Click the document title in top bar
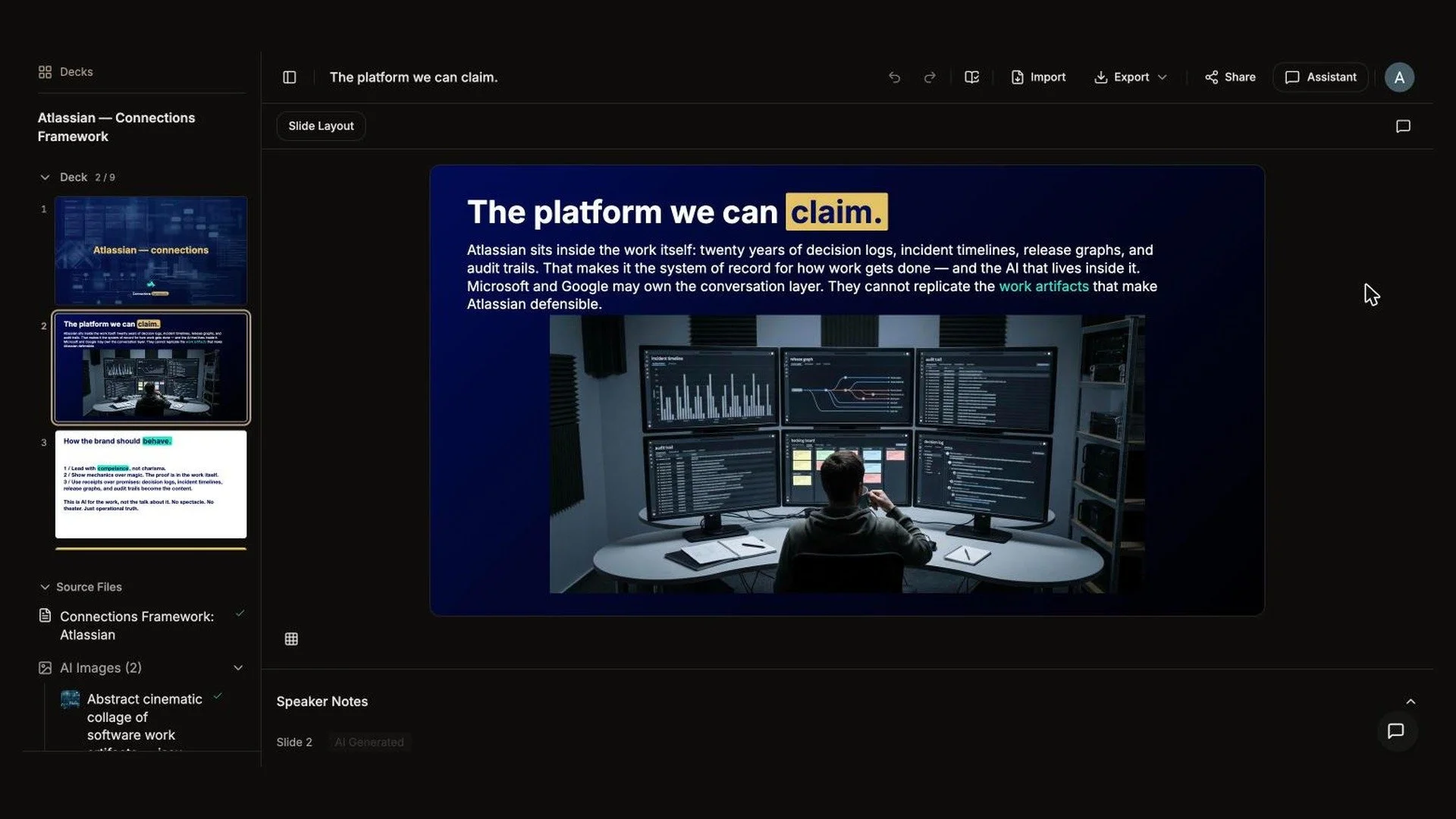1456x819 pixels. [413, 77]
